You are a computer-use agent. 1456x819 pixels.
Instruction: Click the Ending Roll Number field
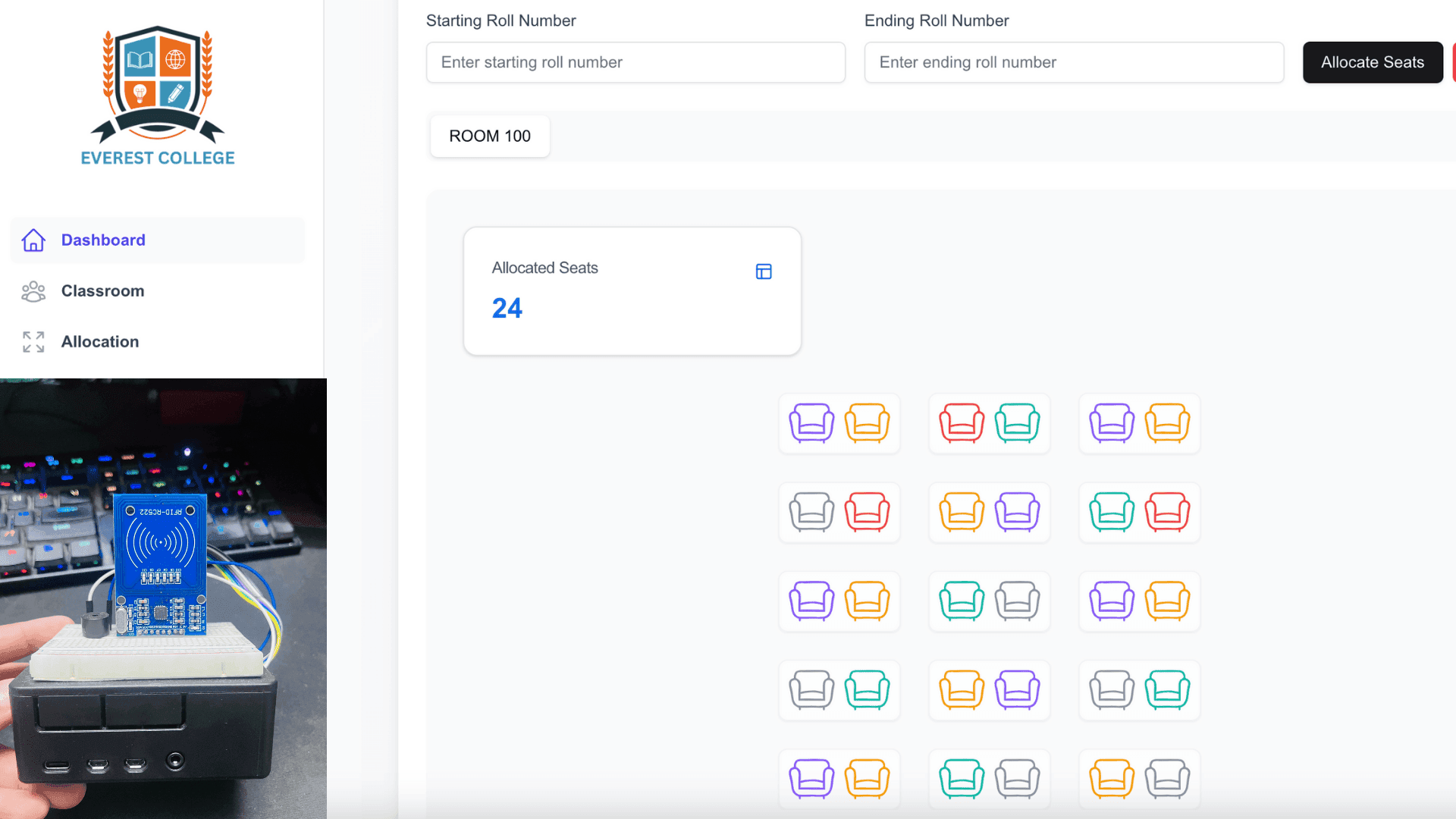pos(1074,62)
